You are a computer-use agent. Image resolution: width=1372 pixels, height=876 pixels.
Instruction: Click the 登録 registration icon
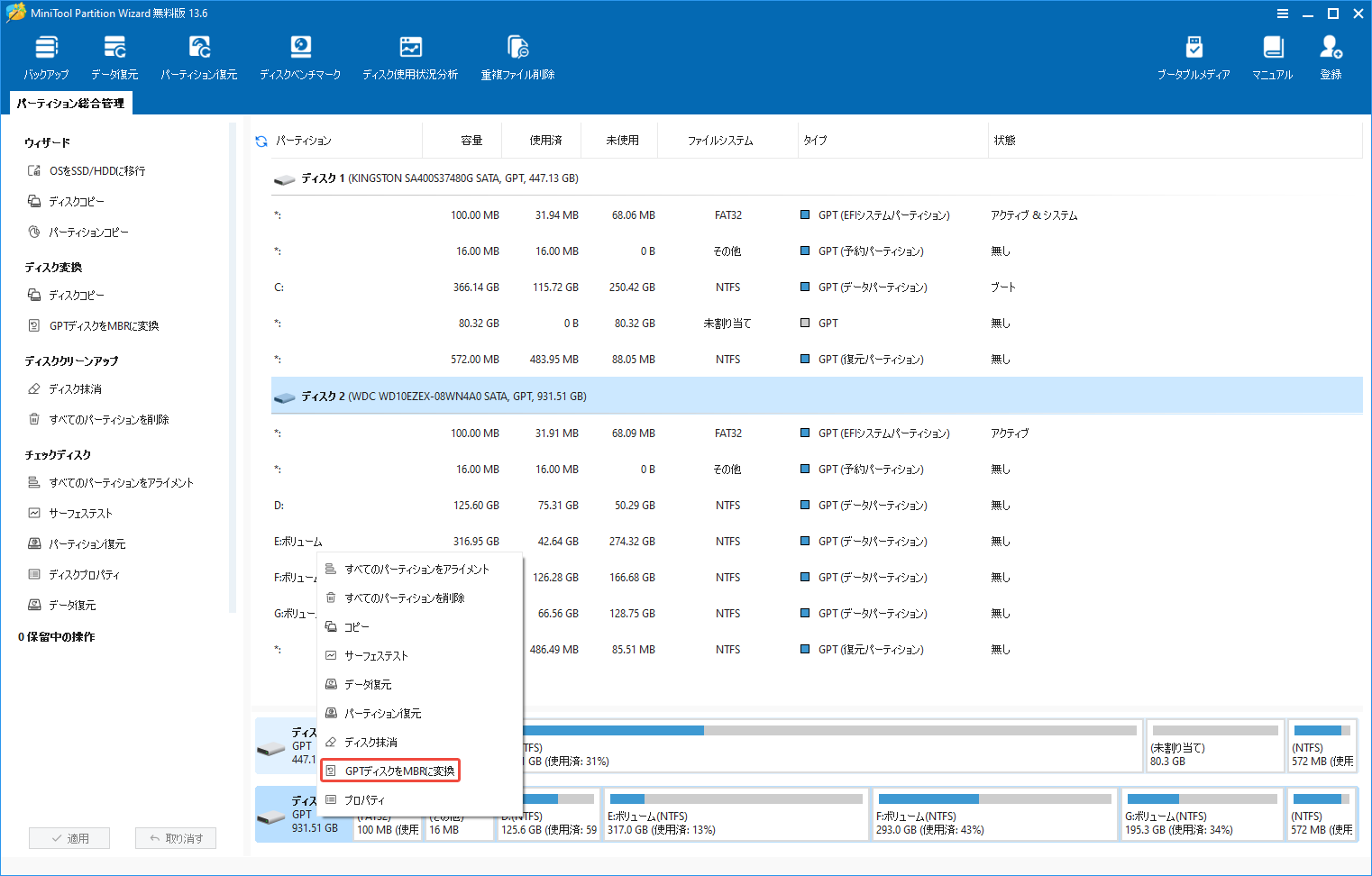pos(1331,56)
